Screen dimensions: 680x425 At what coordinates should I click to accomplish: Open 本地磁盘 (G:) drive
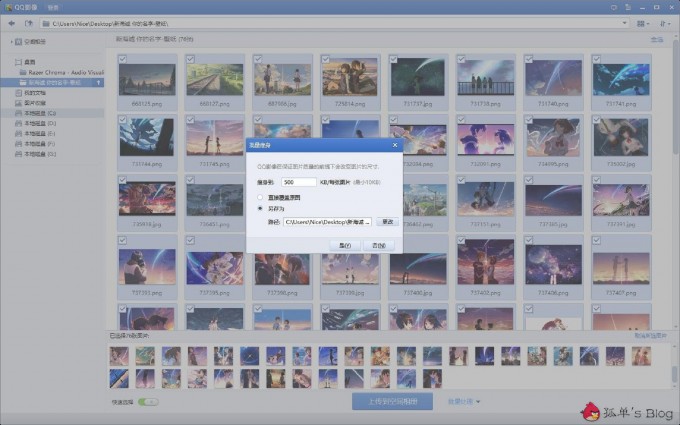coord(35,154)
